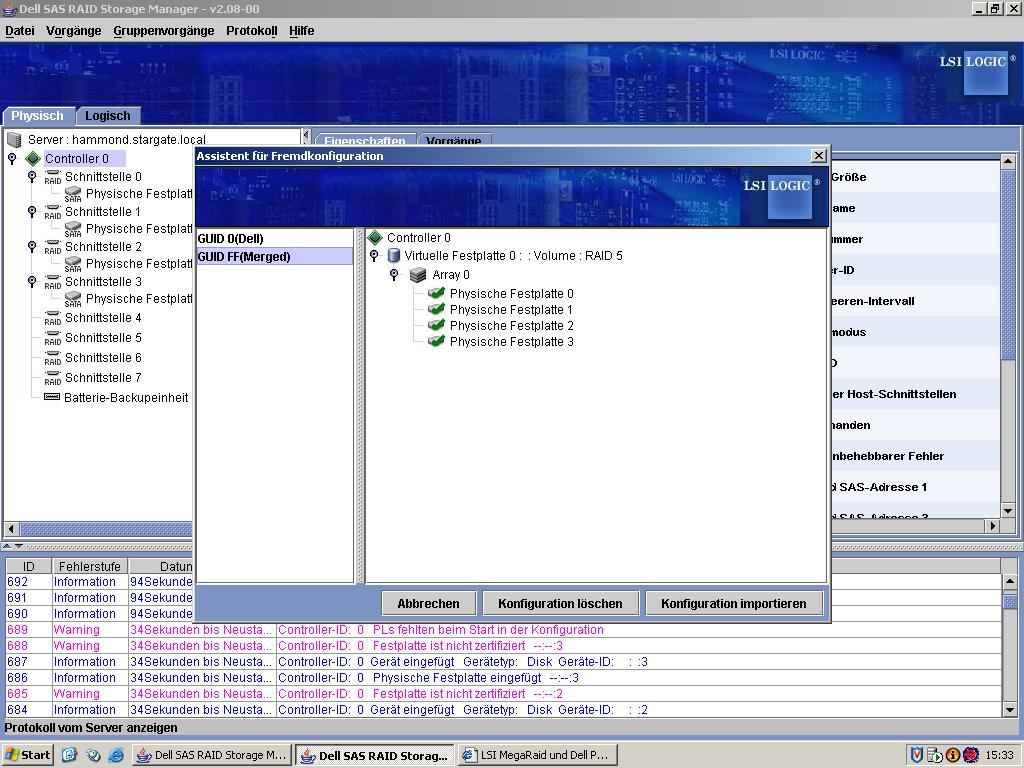Open the Protokoll menu
The width and height of the screenshot is (1024, 768).
(x=251, y=31)
